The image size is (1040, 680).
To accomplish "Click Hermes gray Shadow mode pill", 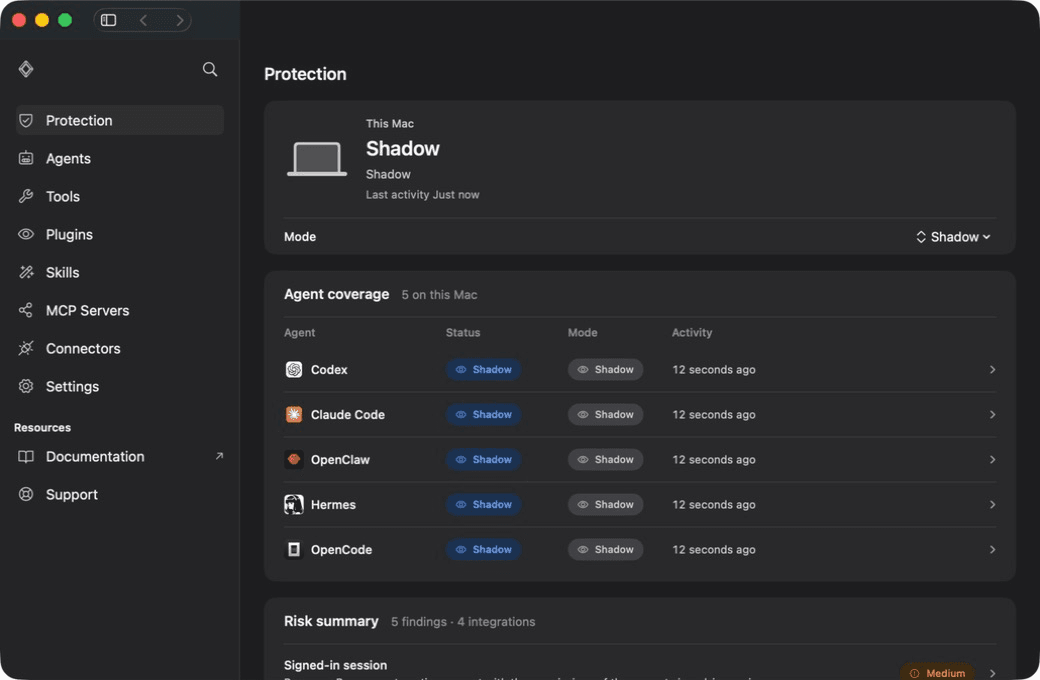I will coord(605,504).
